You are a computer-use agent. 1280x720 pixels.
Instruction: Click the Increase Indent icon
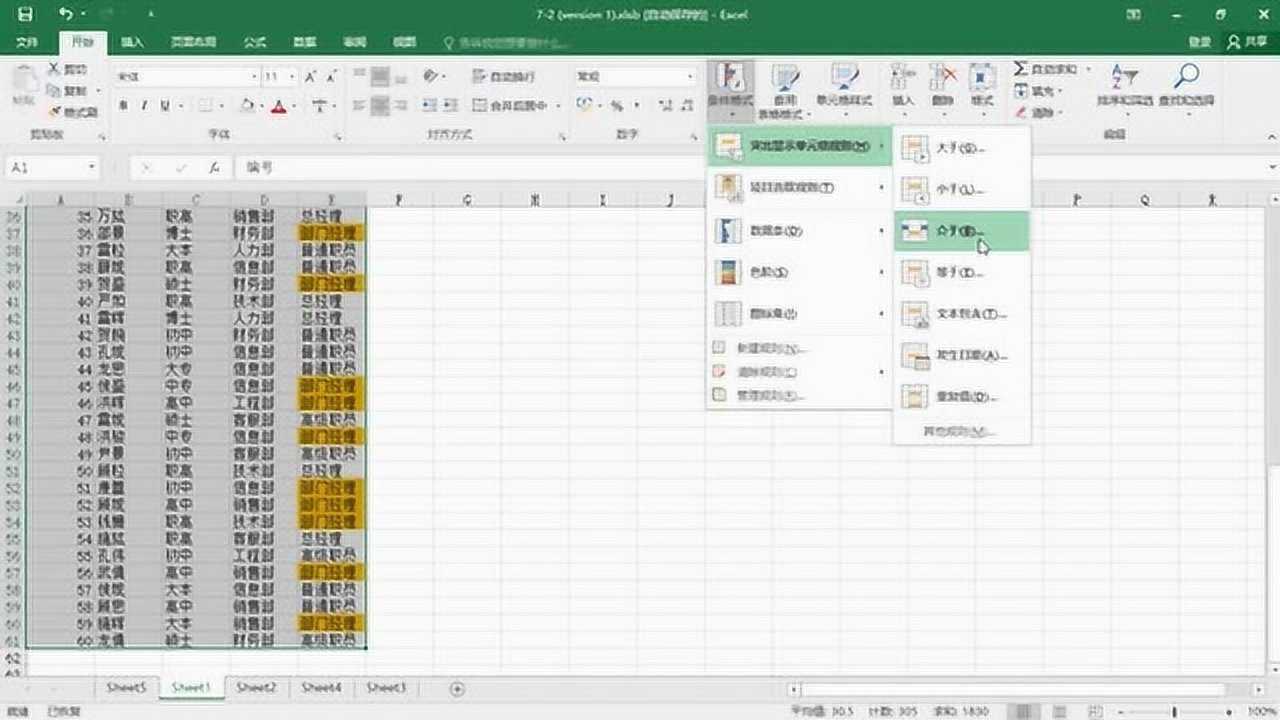452,105
